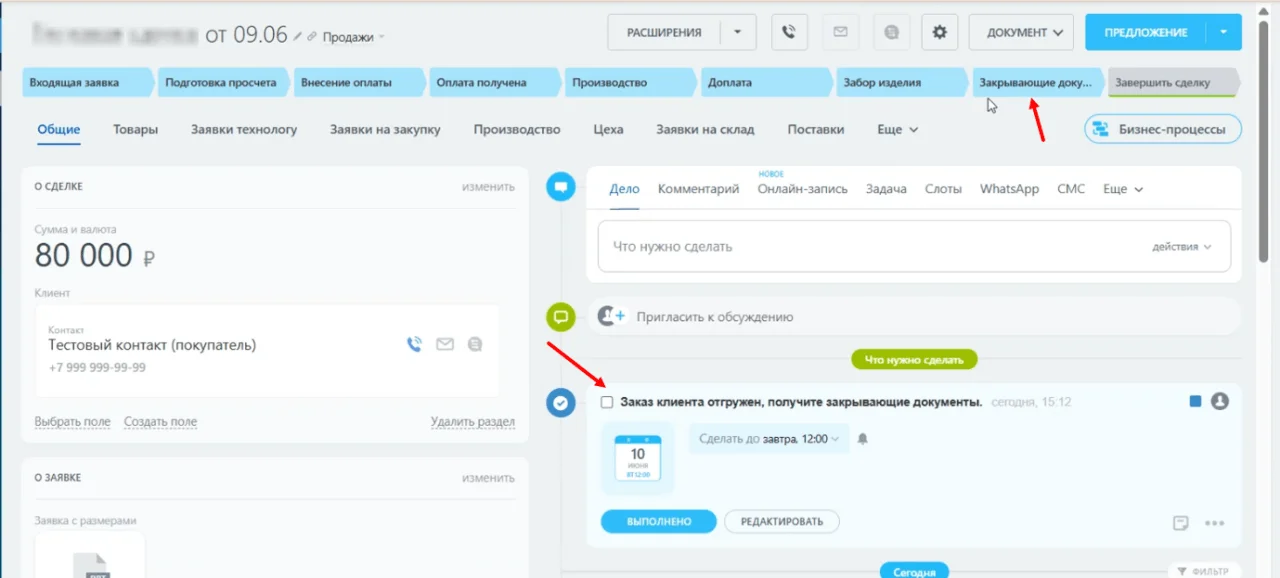This screenshot has width=1280, height=578.
Task: Click the green comment timeline icon
Action: tap(561, 317)
